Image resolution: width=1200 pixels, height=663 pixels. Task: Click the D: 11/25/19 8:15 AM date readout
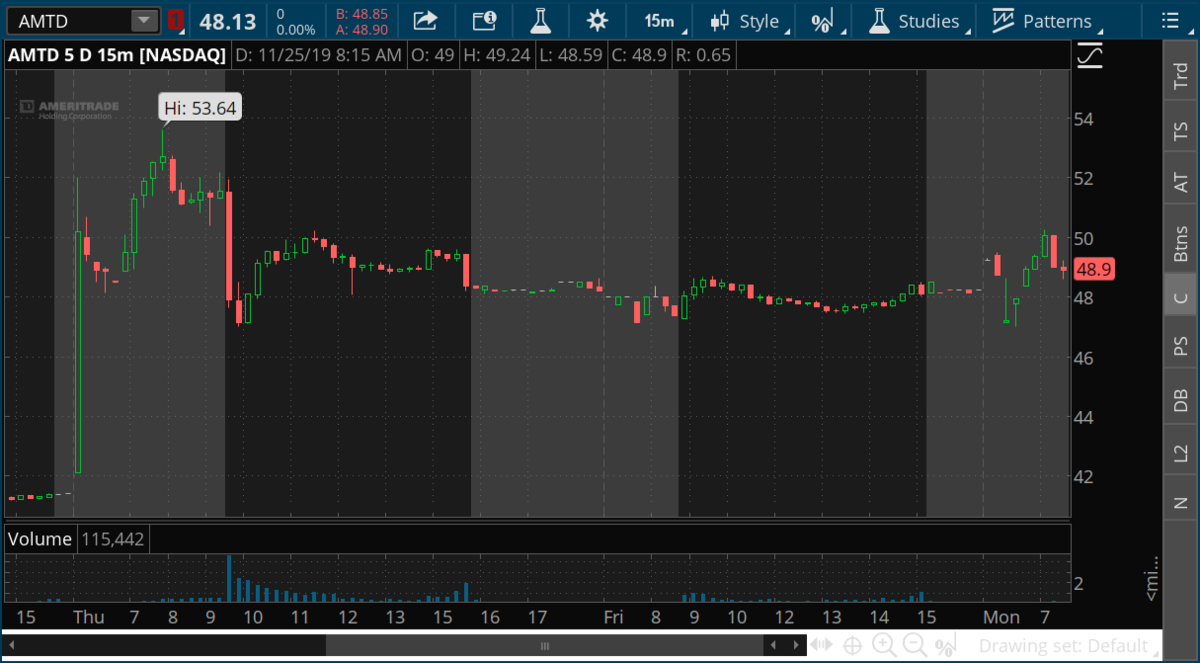tap(320, 55)
